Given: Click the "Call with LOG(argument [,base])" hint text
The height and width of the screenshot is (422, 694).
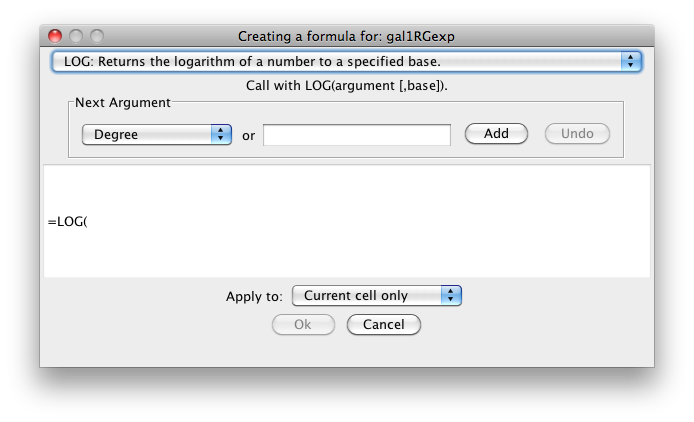Looking at the screenshot, I should coord(346,85).
